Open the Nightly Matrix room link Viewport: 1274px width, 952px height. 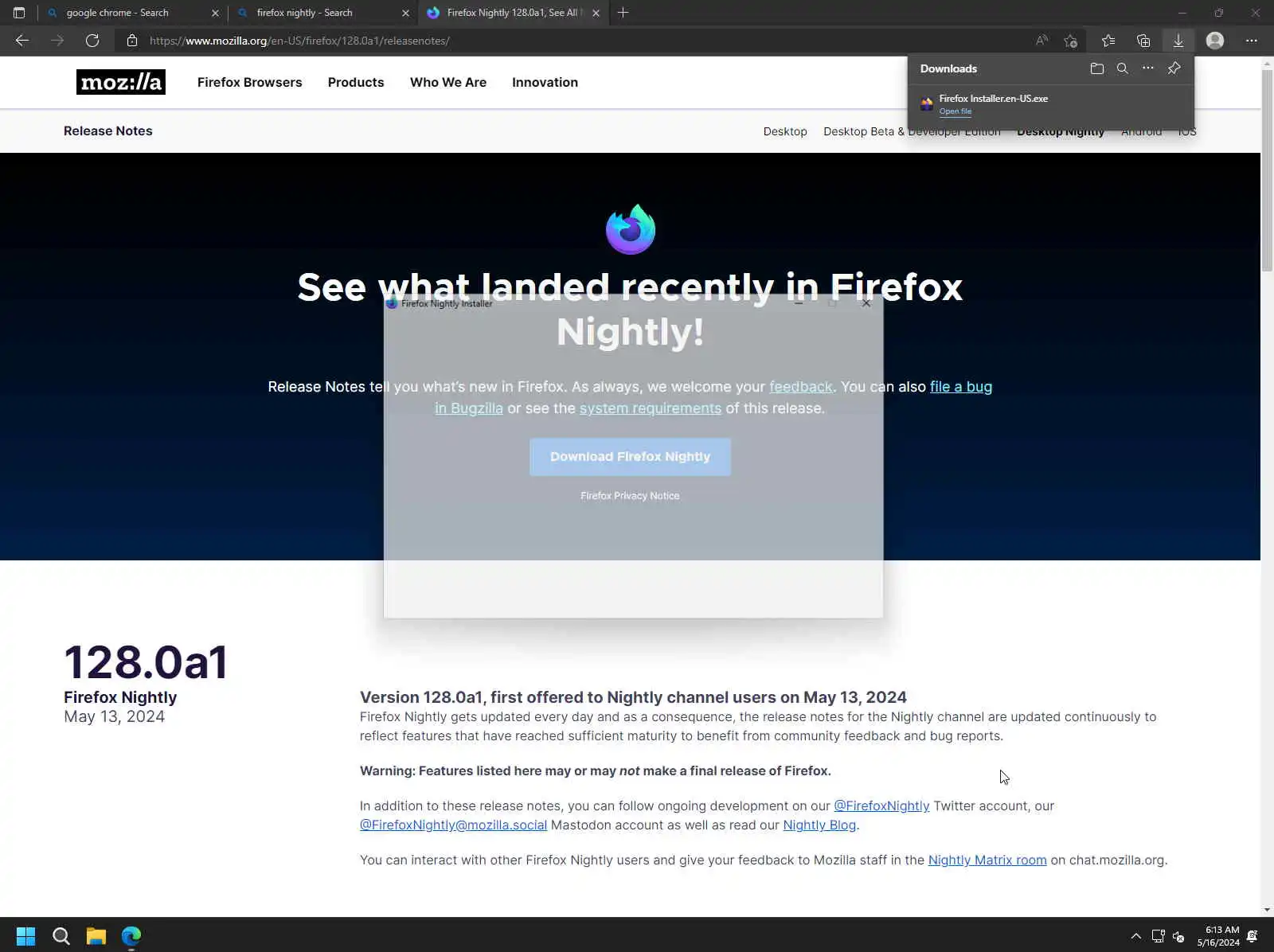987,860
